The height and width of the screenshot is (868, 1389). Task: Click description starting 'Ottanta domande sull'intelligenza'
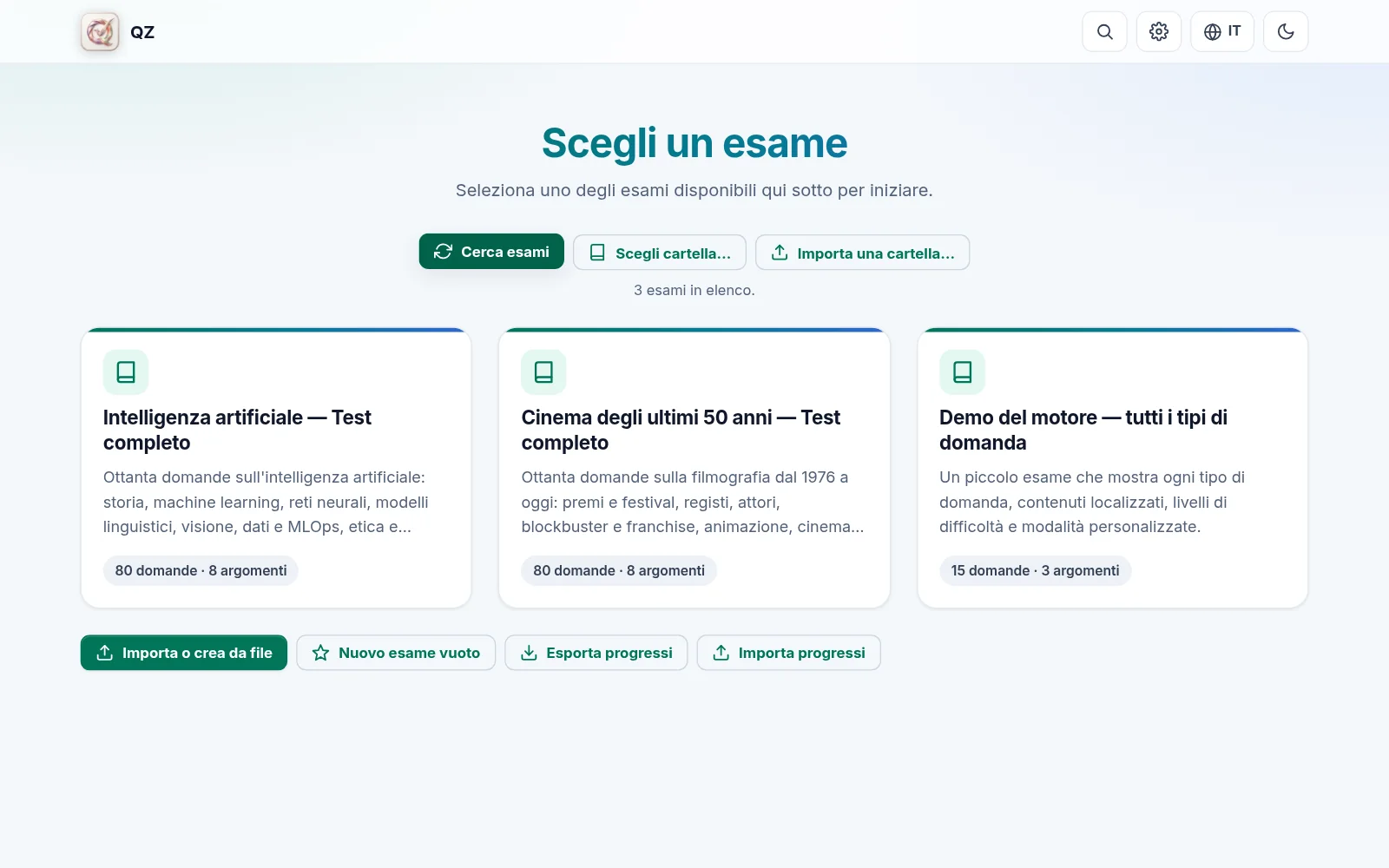[266, 502]
